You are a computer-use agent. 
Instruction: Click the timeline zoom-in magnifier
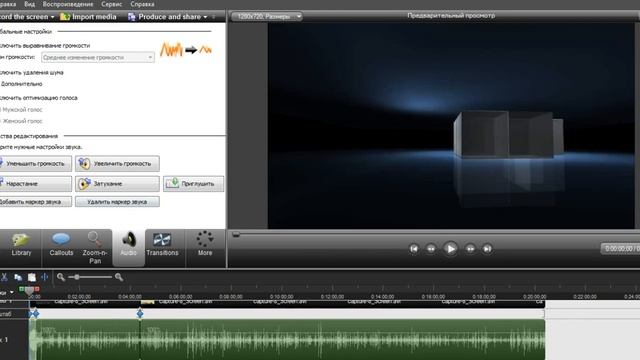point(119,277)
